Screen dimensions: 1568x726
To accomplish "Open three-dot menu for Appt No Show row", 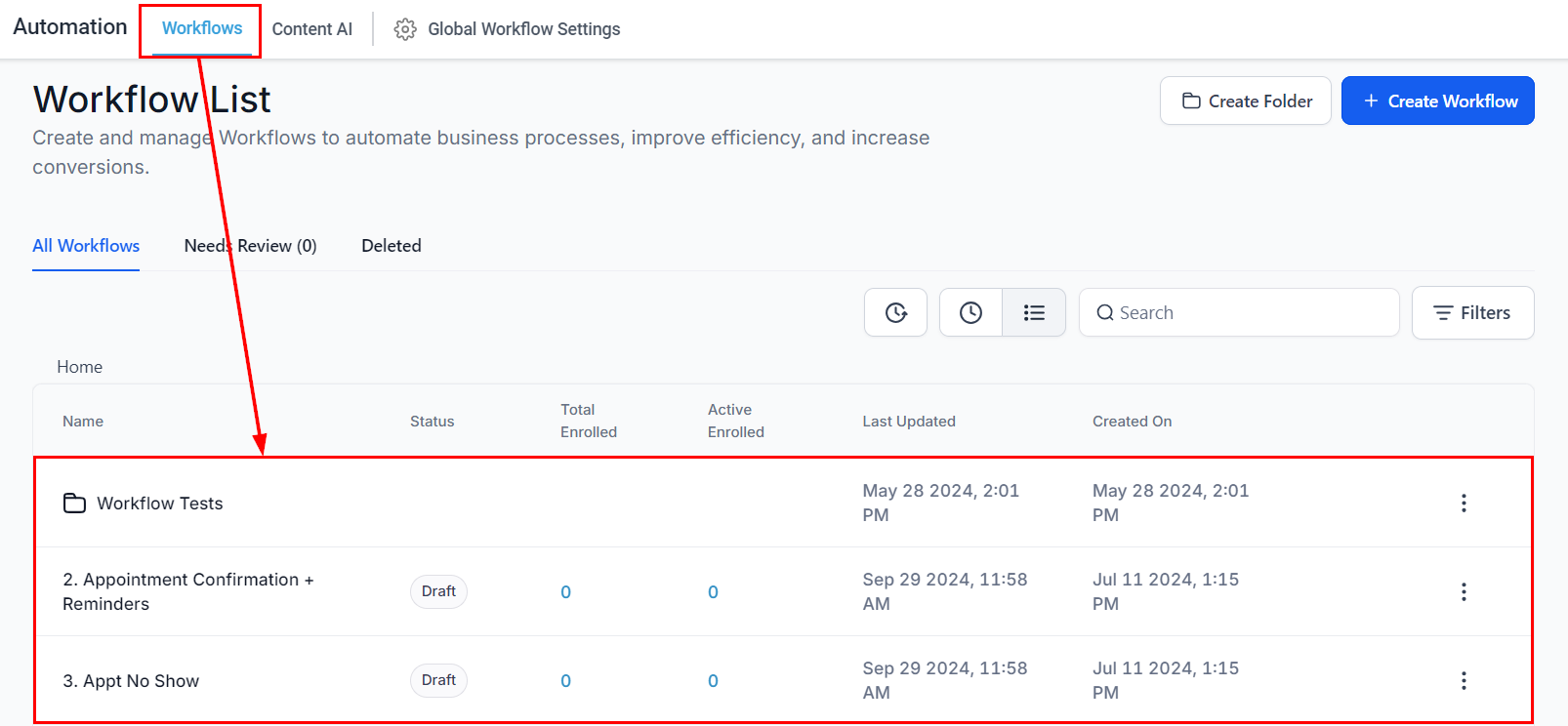I will click(x=1463, y=681).
